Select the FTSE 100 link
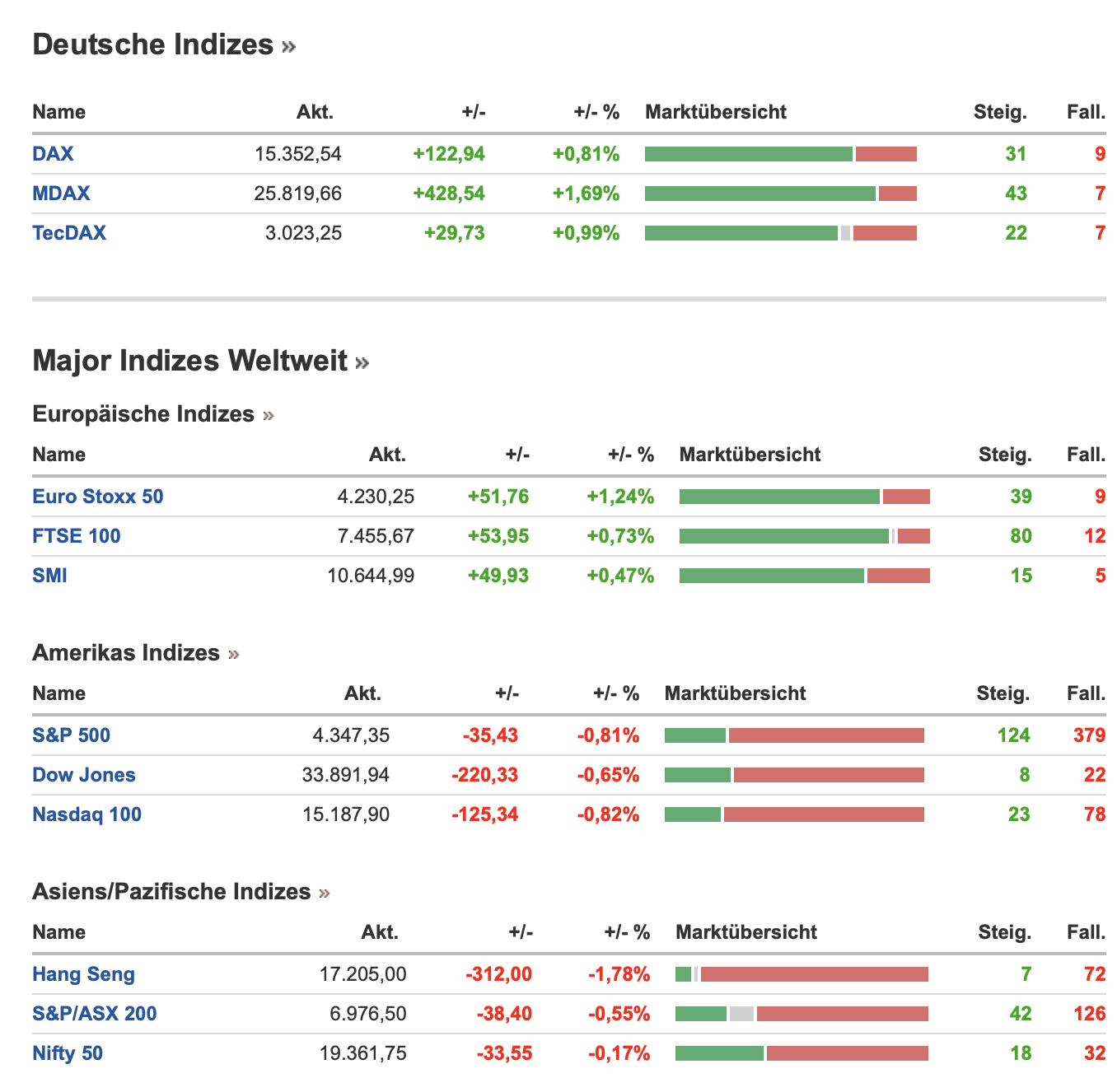This screenshot has width=1117, height=1092. (76, 536)
